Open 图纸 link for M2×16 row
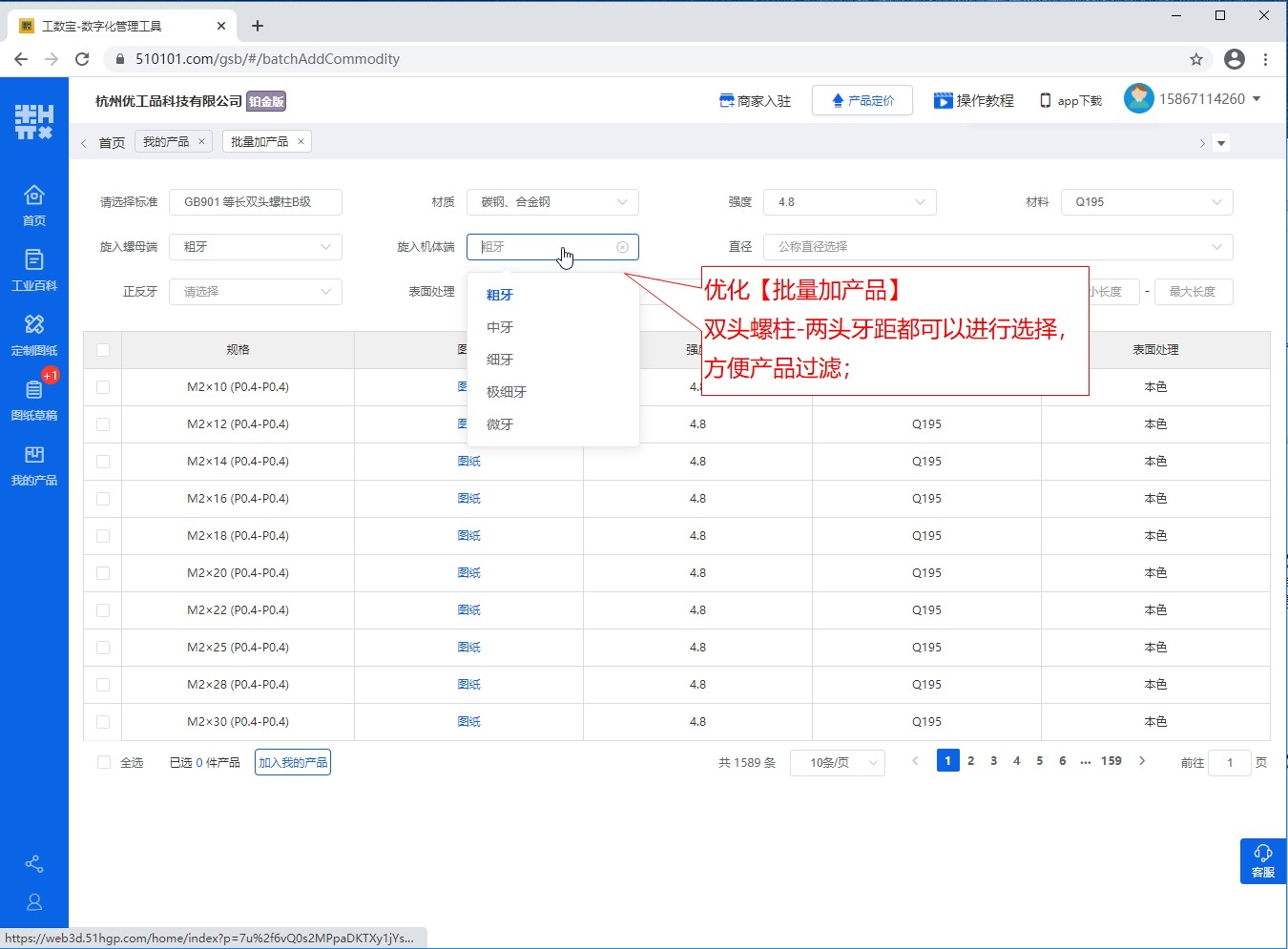1288x949 pixels. (468, 499)
